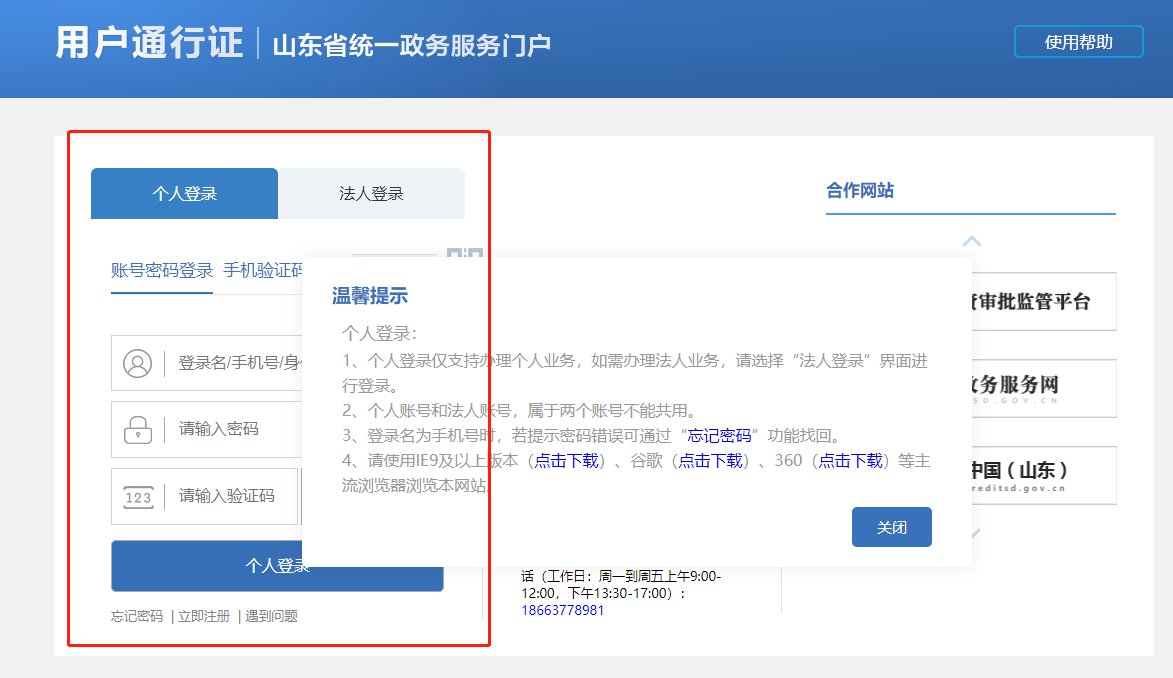Click the 123 captcha icon
Image resolution: width=1173 pixels, height=678 pixels.
(x=137, y=496)
